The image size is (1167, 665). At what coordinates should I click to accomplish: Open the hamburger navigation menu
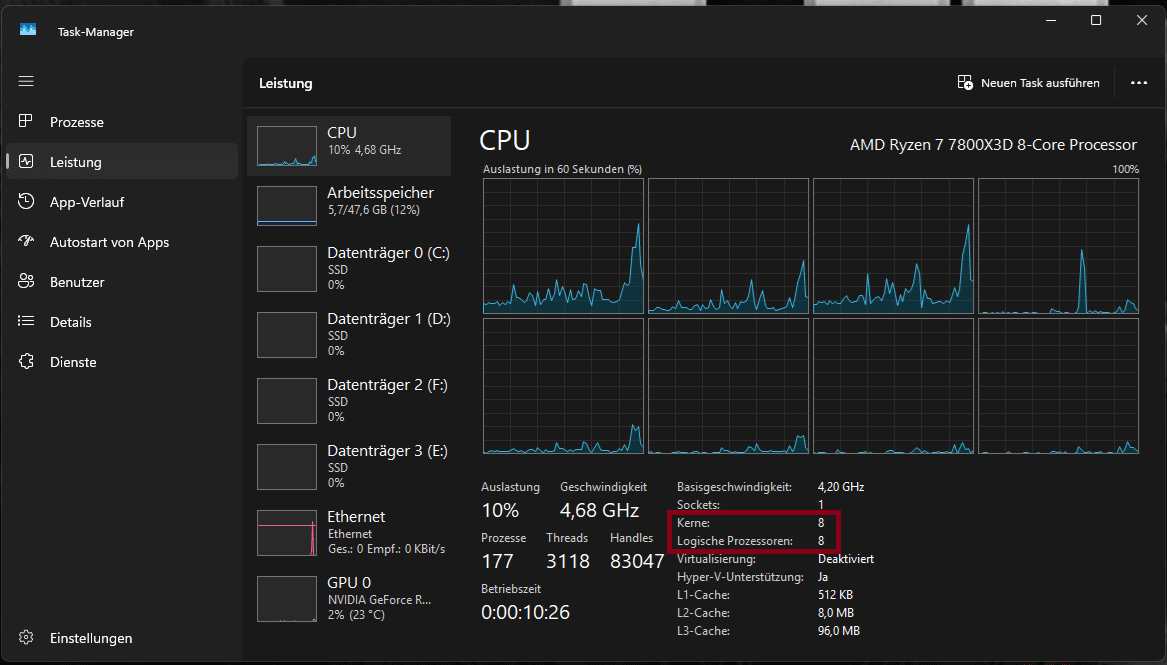(x=26, y=81)
